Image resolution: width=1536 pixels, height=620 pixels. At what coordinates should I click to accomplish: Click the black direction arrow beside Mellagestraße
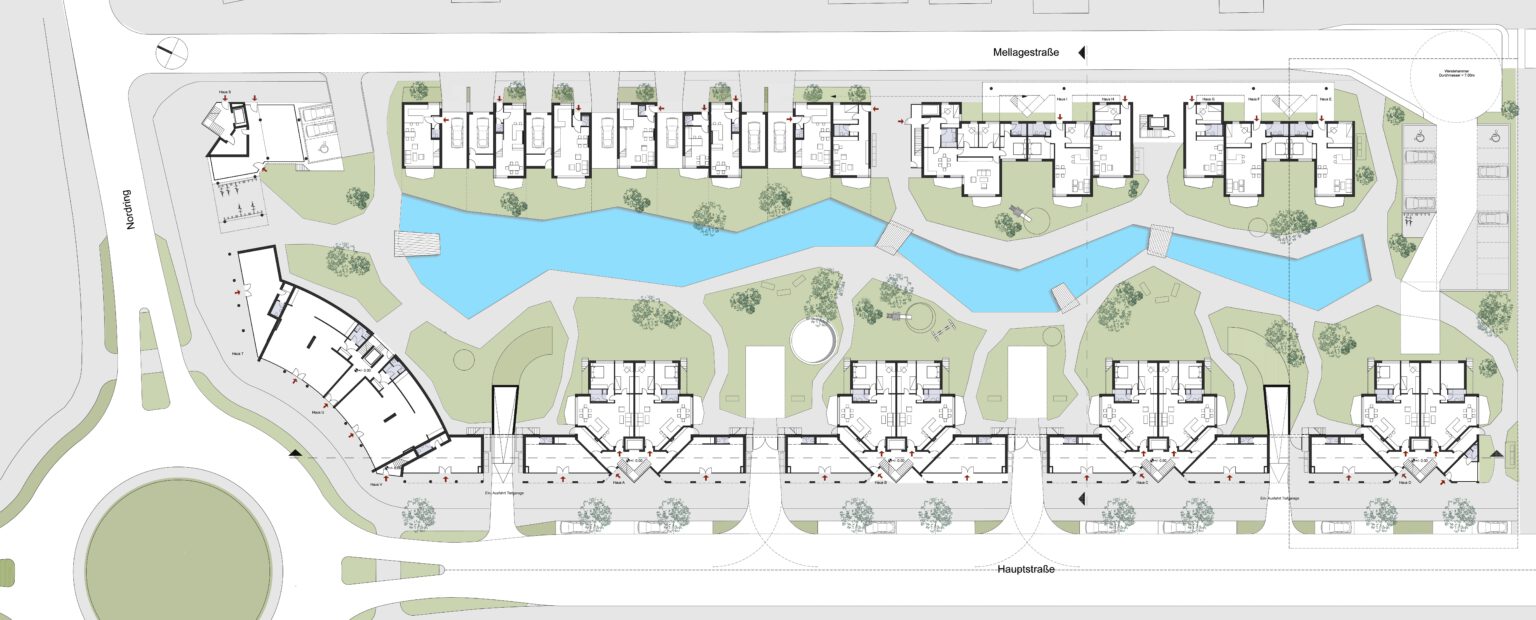pyautogui.click(x=1080, y=52)
